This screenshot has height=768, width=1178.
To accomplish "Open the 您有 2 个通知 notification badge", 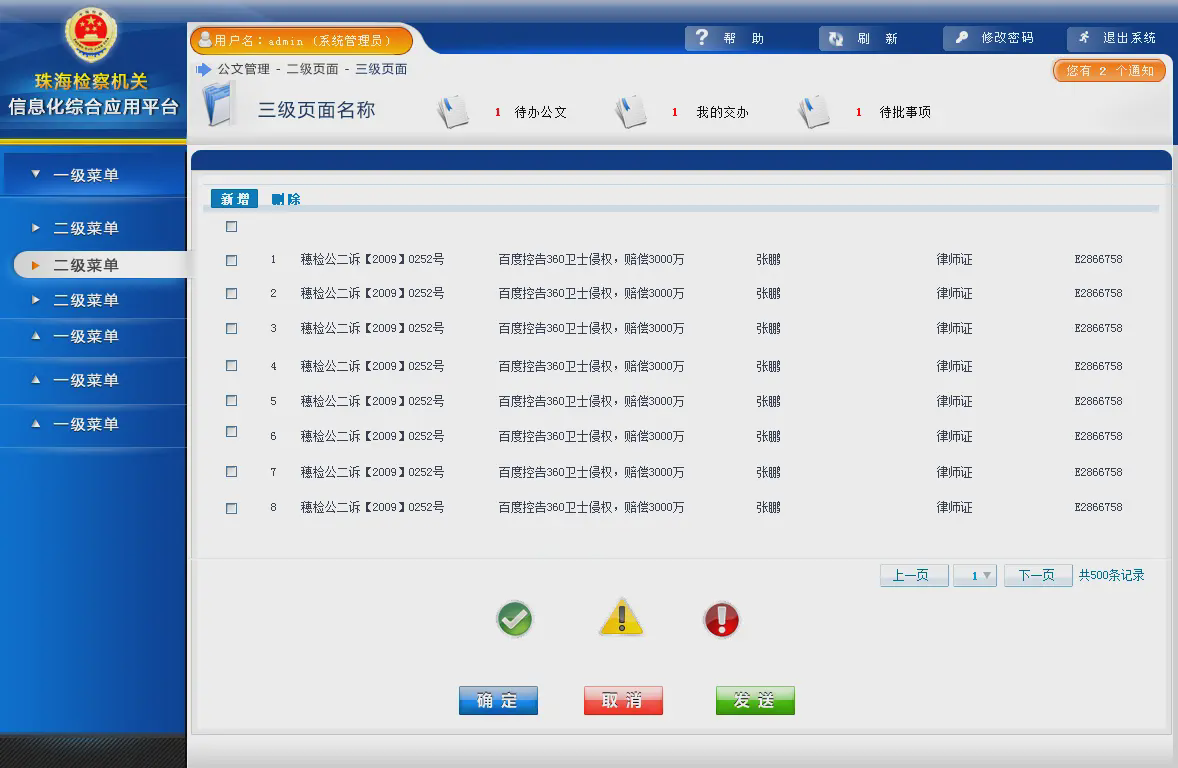I will (x=1109, y=71).
